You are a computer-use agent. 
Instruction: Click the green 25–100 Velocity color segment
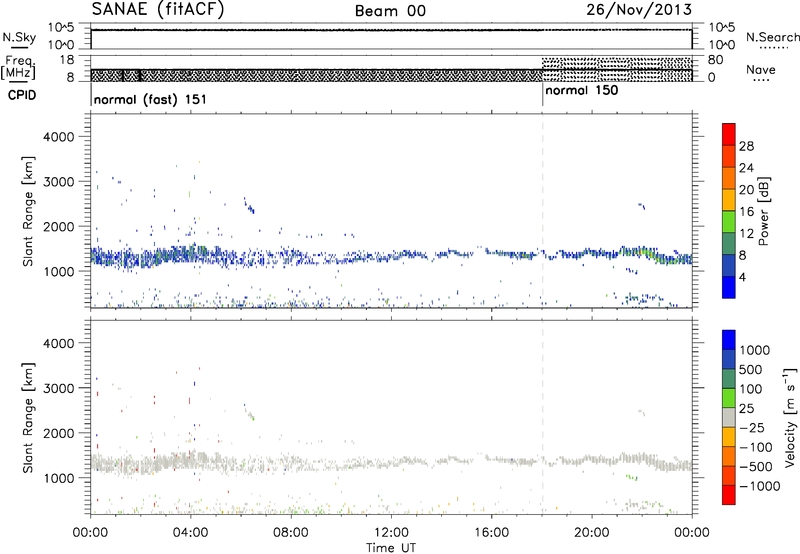point(729,398)
